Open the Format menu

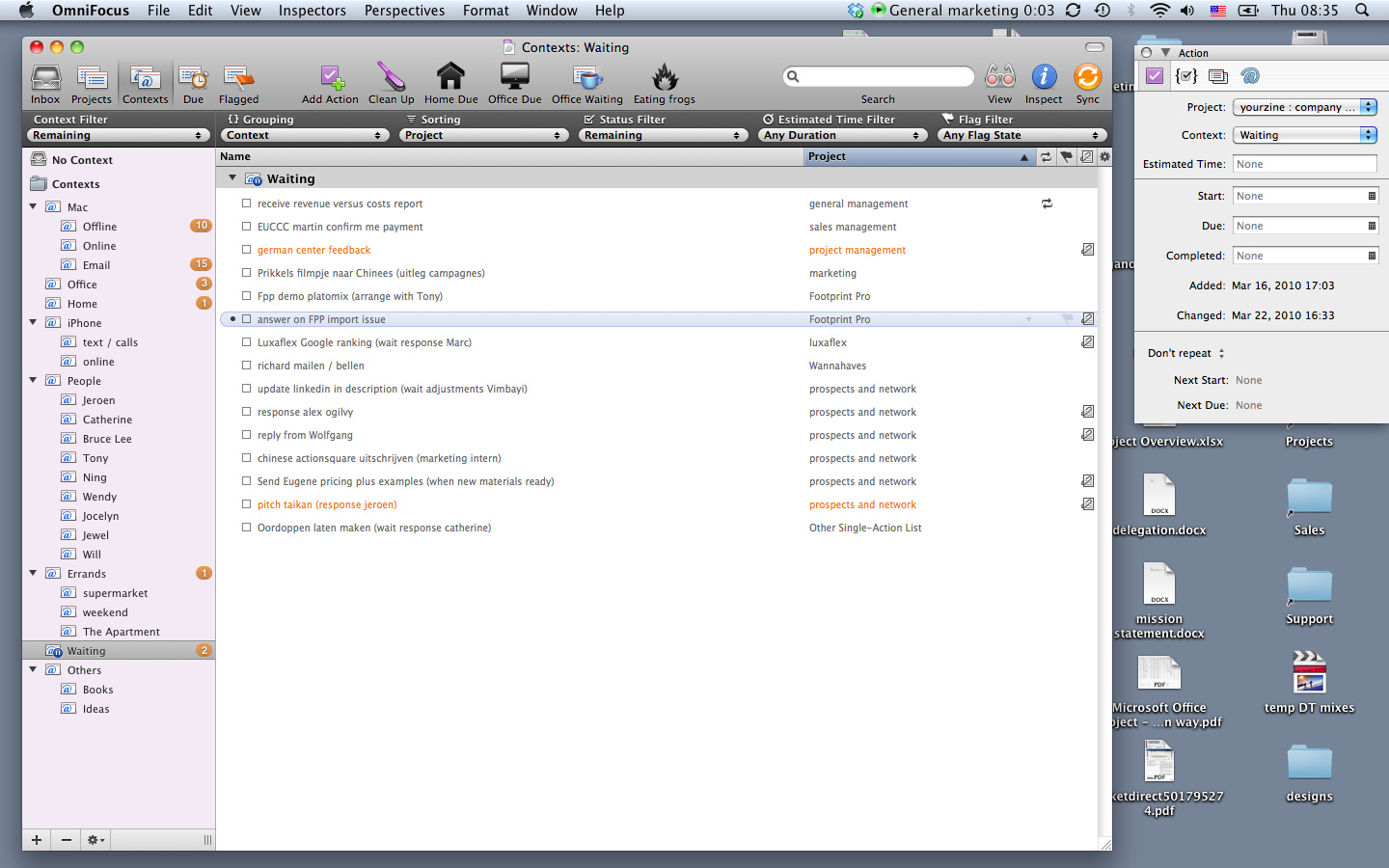(485, 11)
